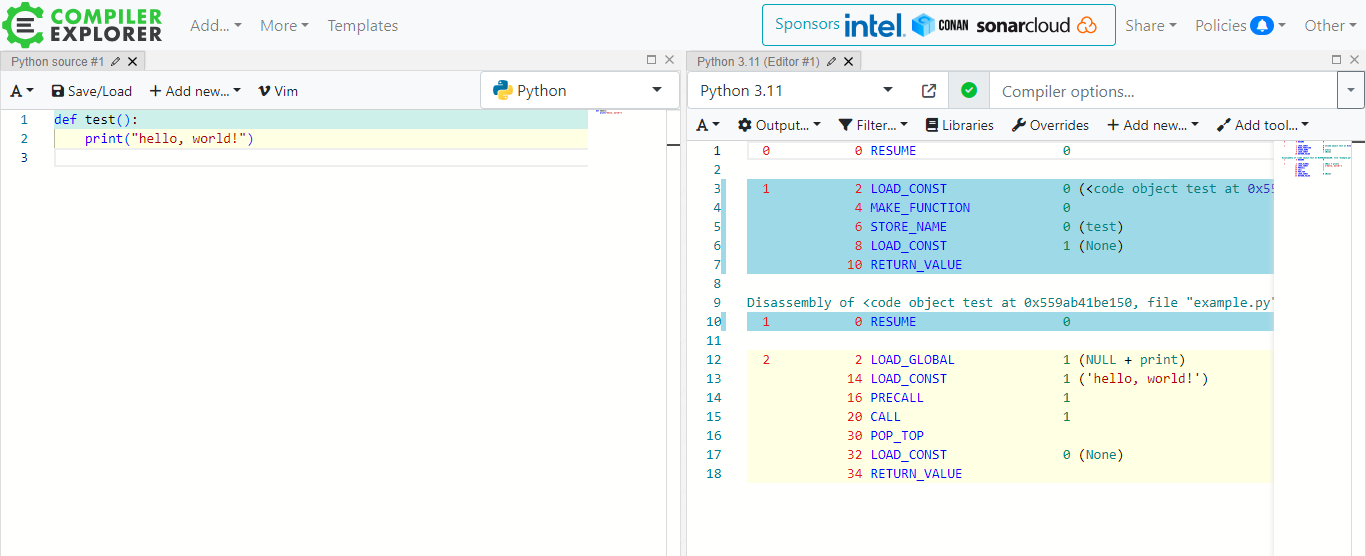This screenshot has height=556, width=1366.
Task: Maximize the Python 3.11 compiler pane
Action: coord(1338,60)
